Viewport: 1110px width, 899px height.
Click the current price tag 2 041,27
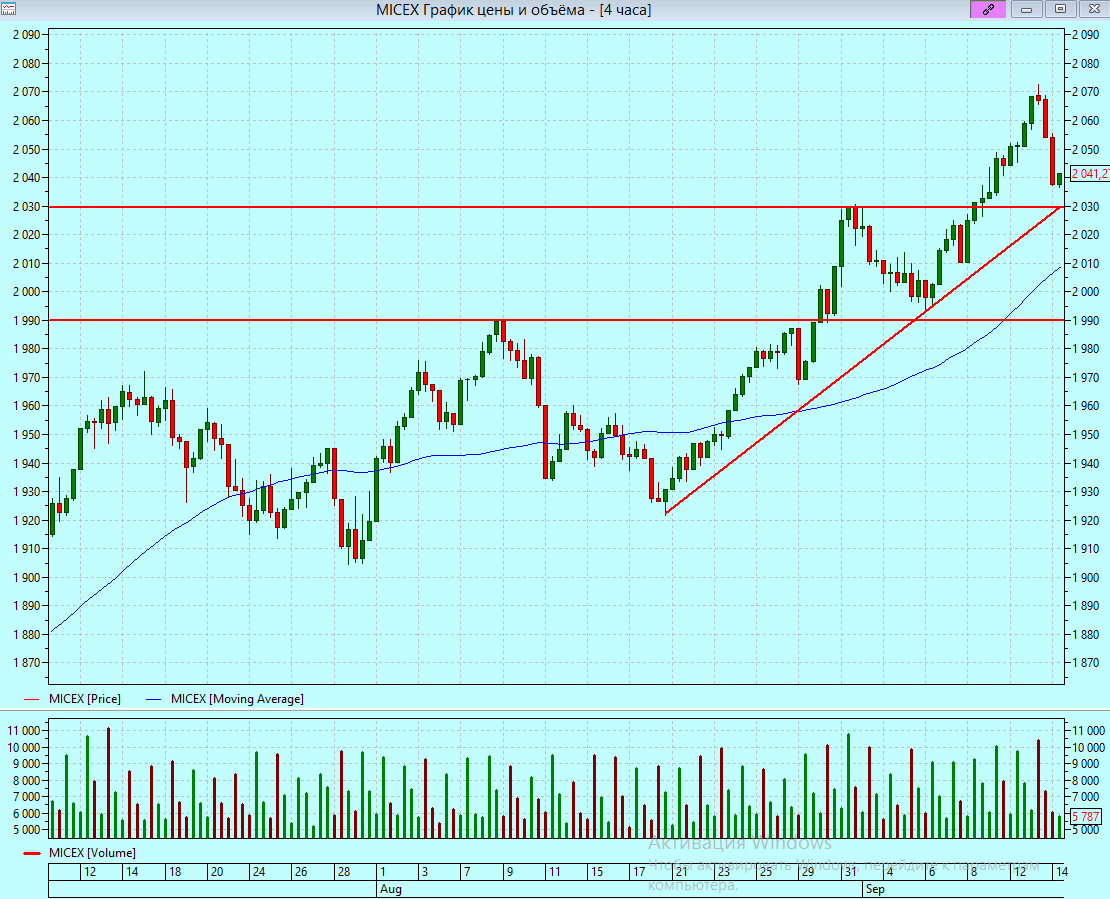tap(1089, 173)
